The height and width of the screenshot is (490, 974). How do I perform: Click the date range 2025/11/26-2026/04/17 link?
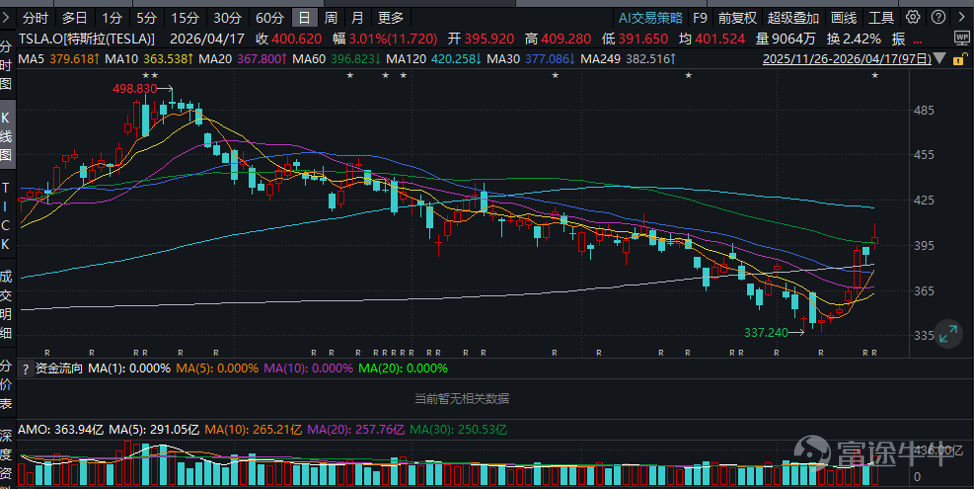pos(847,60)
